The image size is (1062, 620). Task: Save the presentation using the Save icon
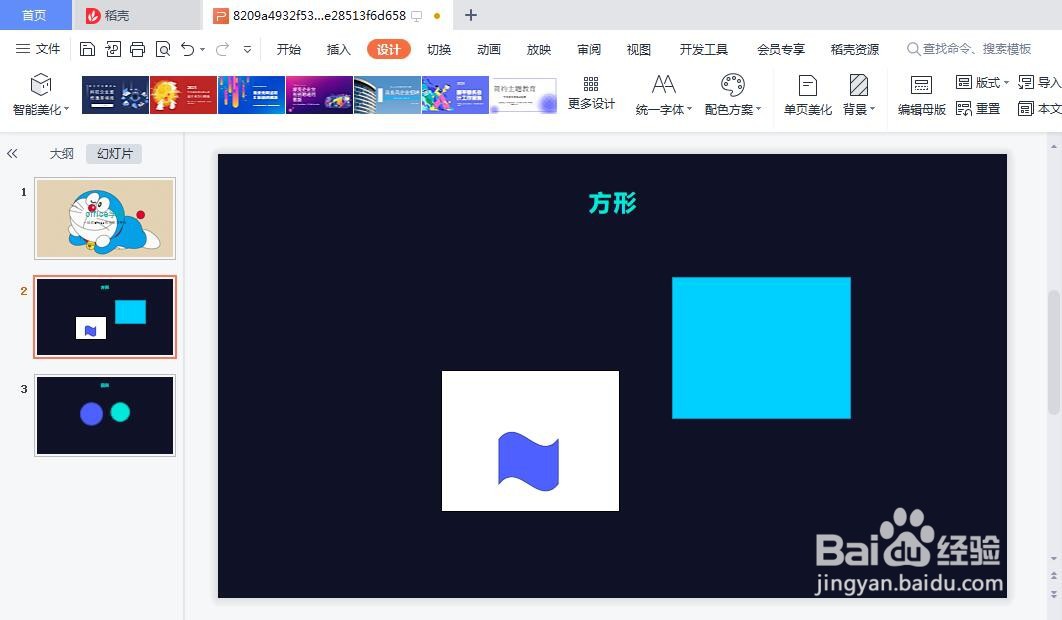click(x=88, y=47)
